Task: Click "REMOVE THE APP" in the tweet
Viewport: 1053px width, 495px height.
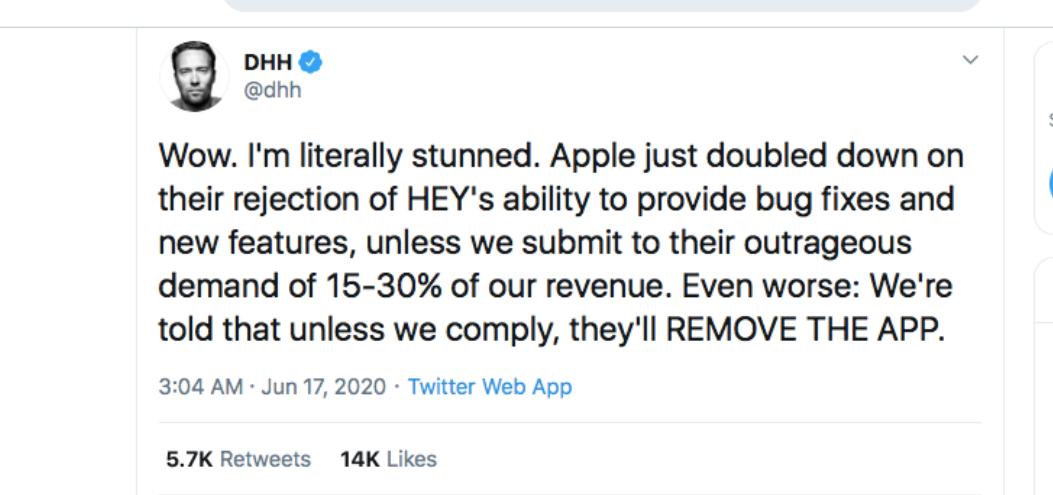Action: coord(806,330)
